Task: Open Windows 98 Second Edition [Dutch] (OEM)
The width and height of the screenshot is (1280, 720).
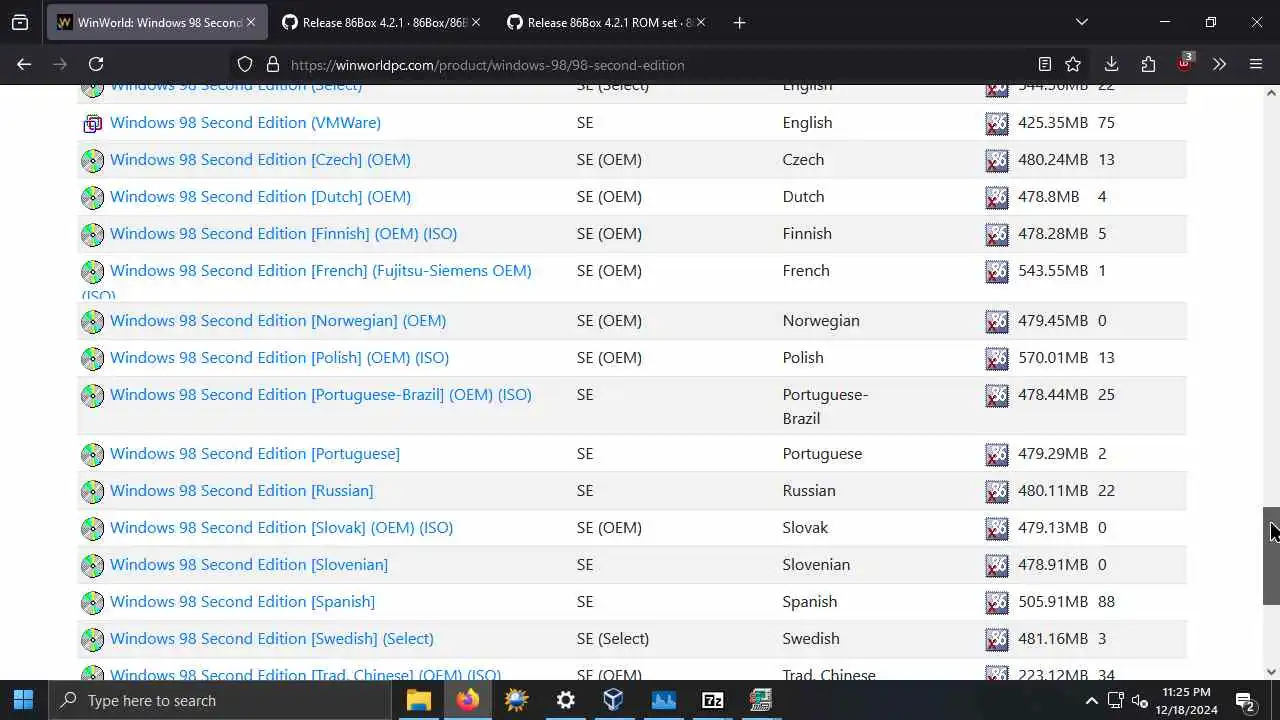Action: point(260,196)
